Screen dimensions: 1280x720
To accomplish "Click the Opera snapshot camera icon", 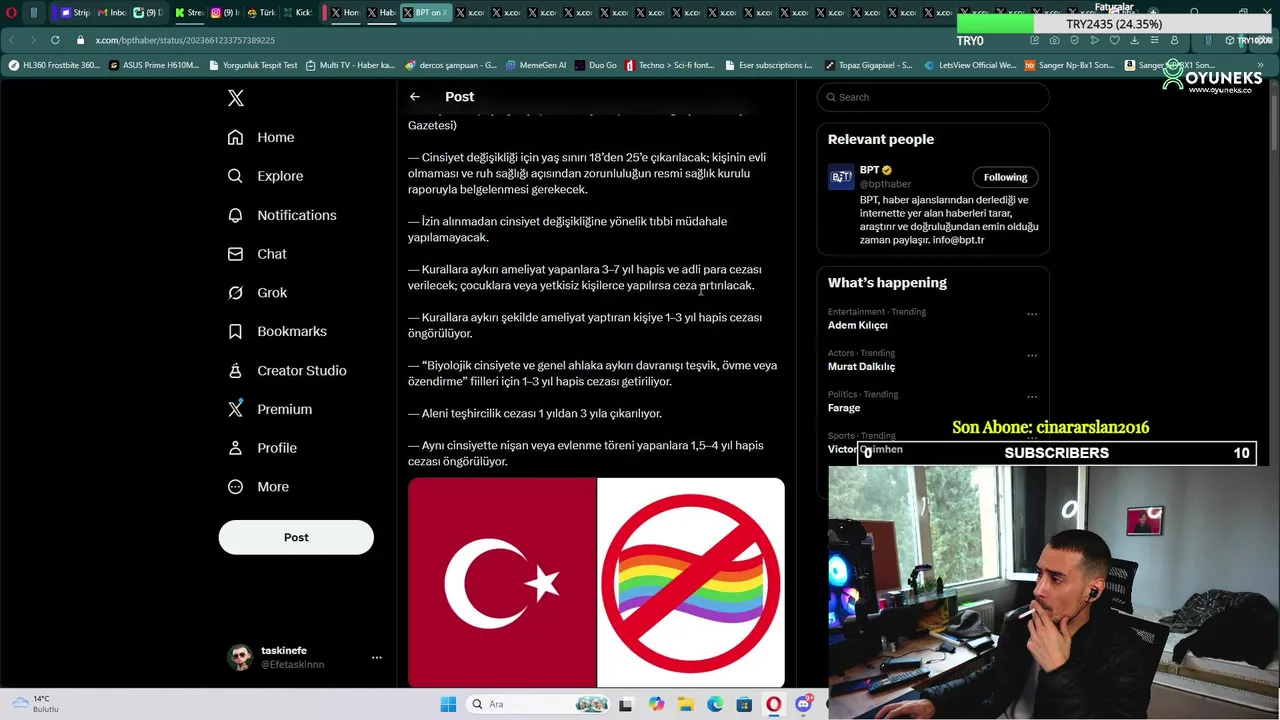I will [x=1054, y=40].
